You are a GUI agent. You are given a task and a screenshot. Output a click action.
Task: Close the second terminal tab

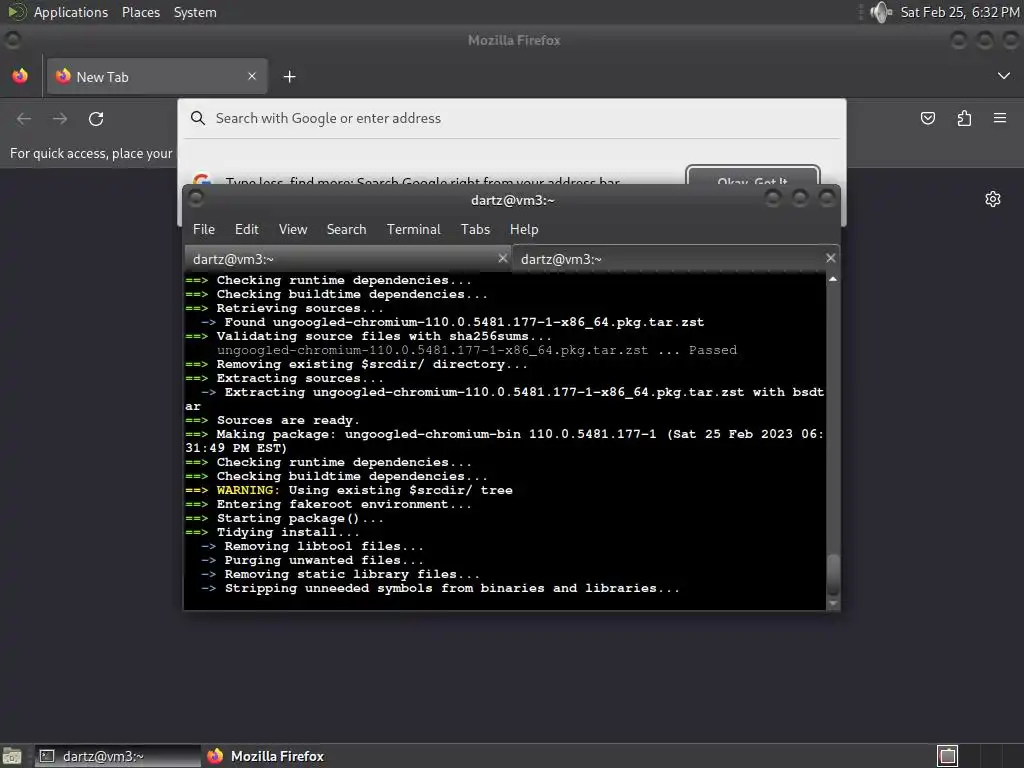click(831, 259)
